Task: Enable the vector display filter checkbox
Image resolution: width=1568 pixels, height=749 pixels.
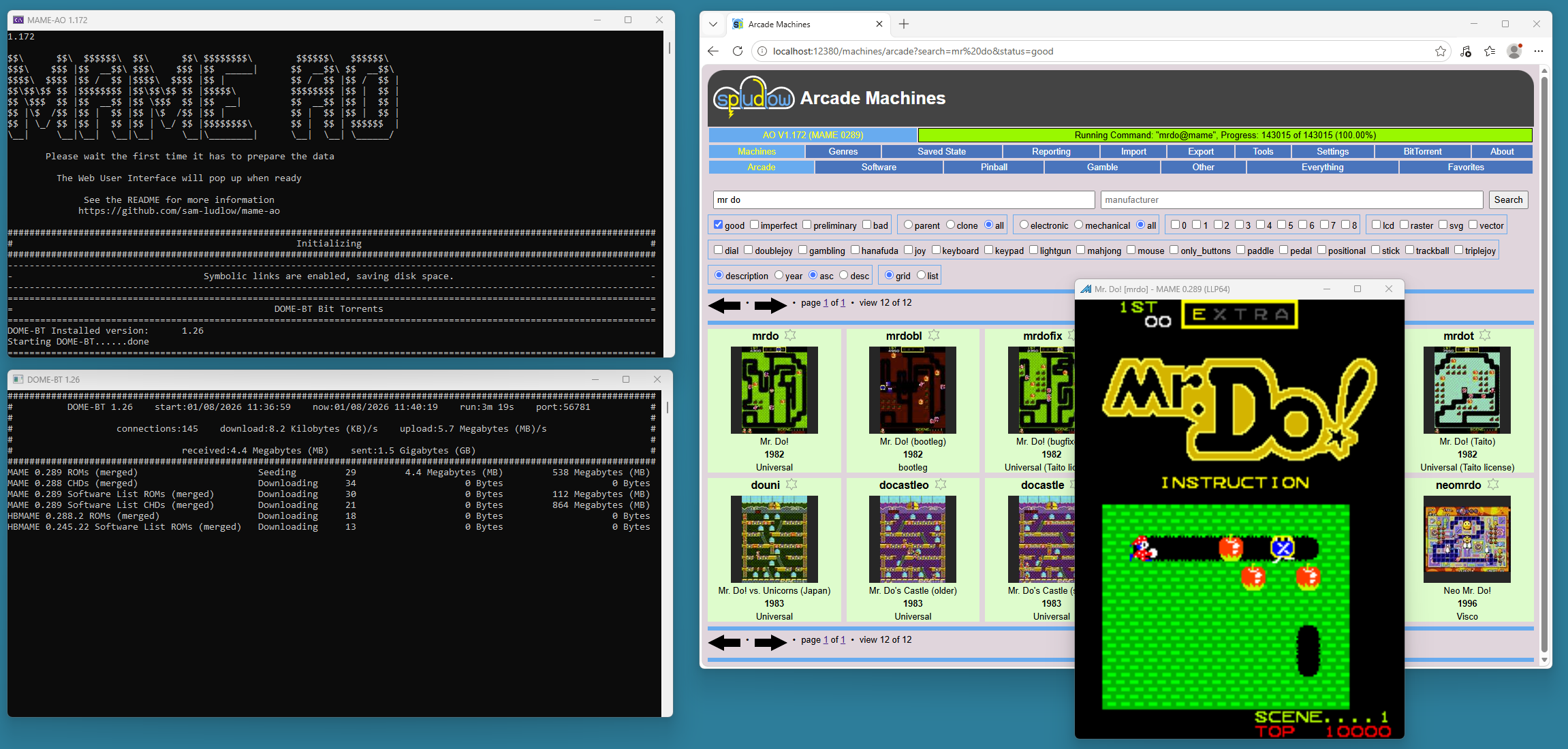Action: tap(1473, 225)
